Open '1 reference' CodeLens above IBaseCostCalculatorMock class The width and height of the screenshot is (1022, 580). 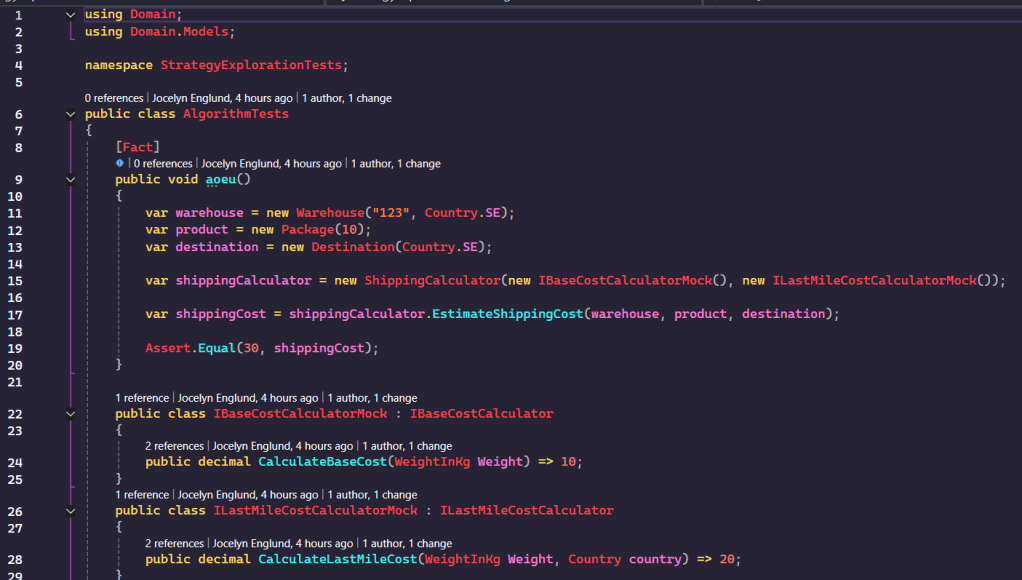tap(141, 398)
